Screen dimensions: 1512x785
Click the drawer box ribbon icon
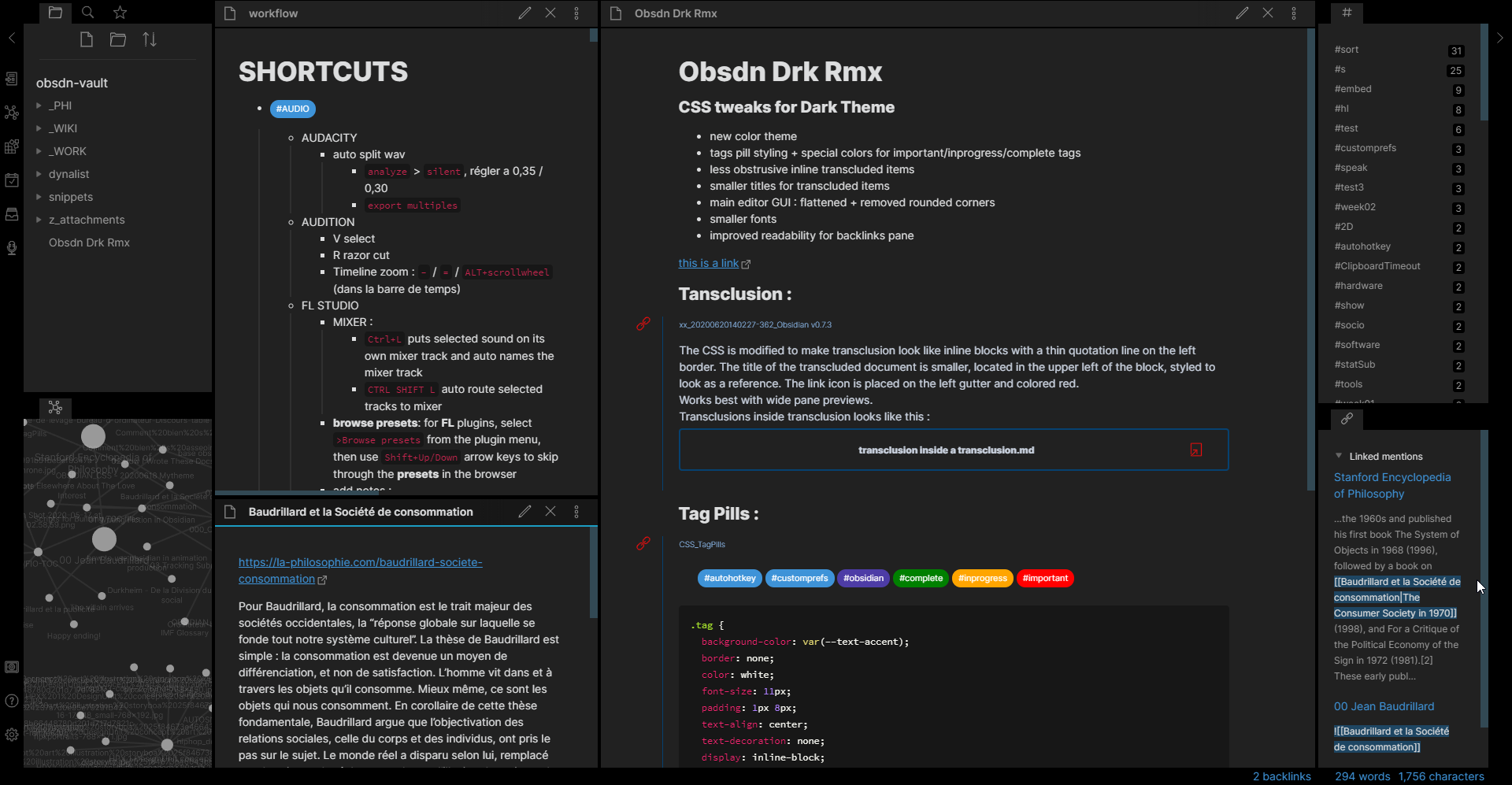coord(11,214)
